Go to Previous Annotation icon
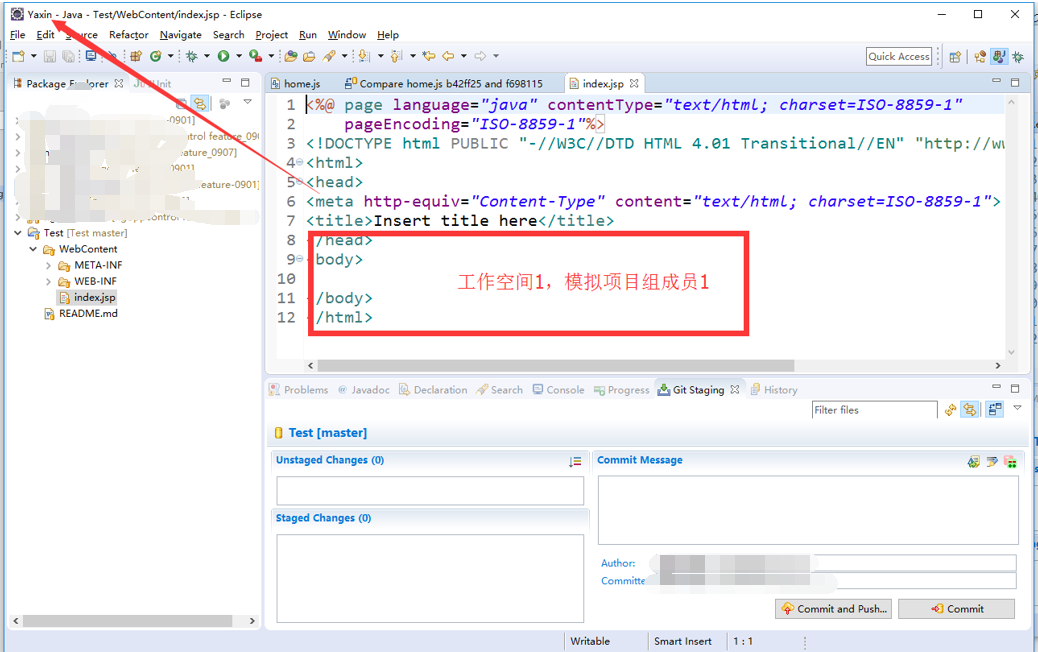The image size is (1038, 652). tap(397, 56)
